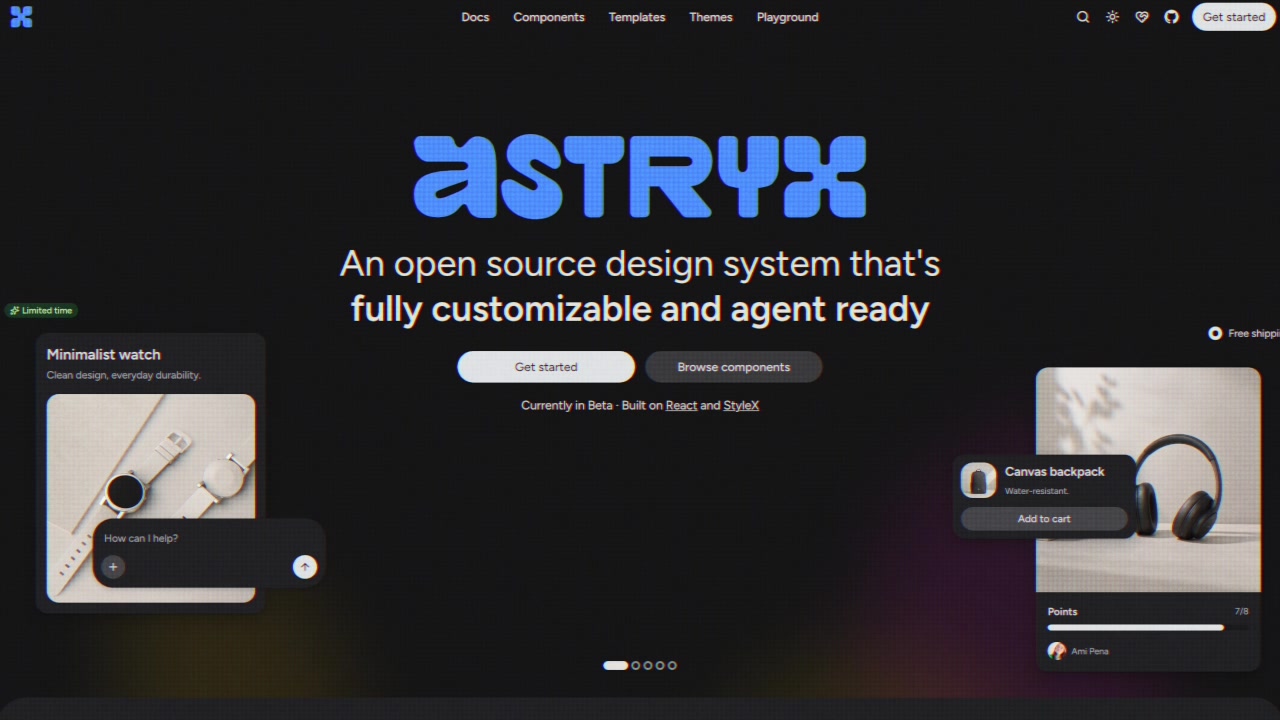Click the headphones product image

point(1148,480)
